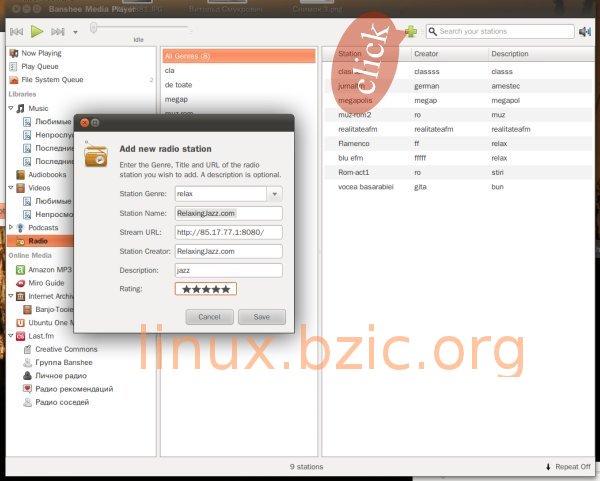
Task: Collapse the Music library expander
Action: [x=11, y=108]
